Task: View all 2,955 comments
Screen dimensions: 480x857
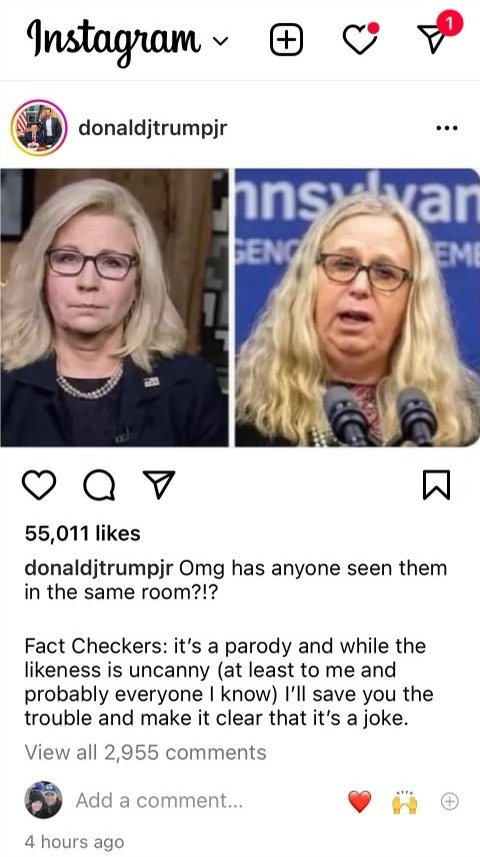Action: (x=145, y=753)
